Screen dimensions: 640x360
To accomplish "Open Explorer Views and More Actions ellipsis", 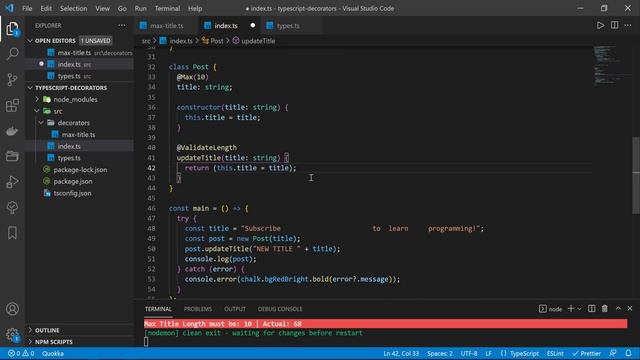I will point(122,25).
